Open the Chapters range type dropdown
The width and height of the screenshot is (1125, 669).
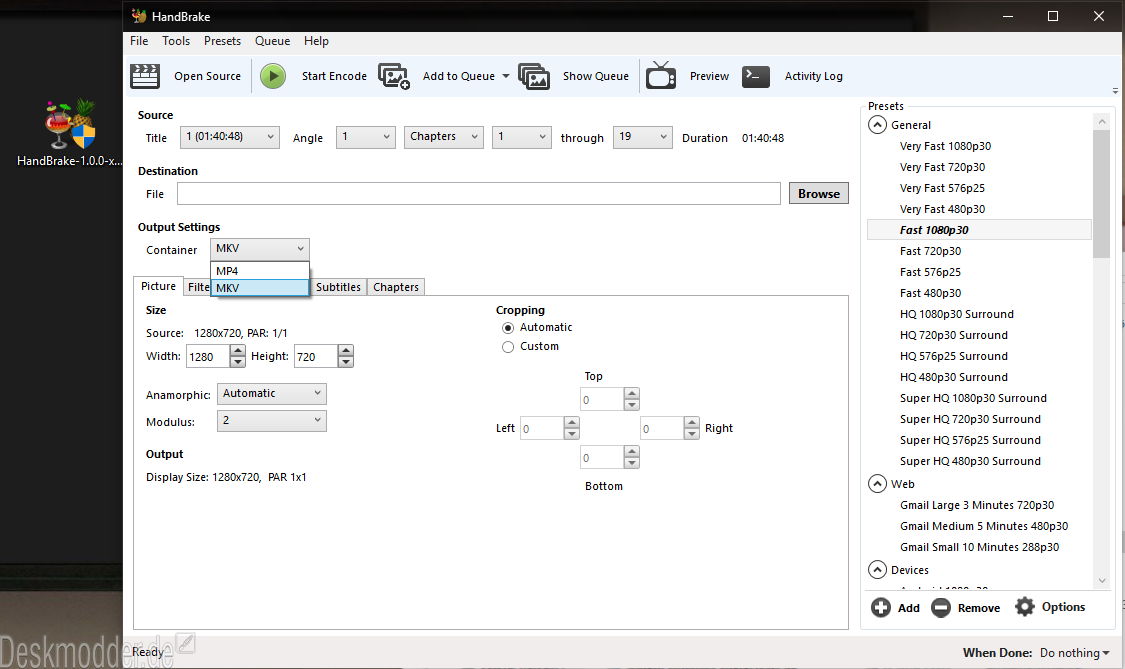point(443,137)
